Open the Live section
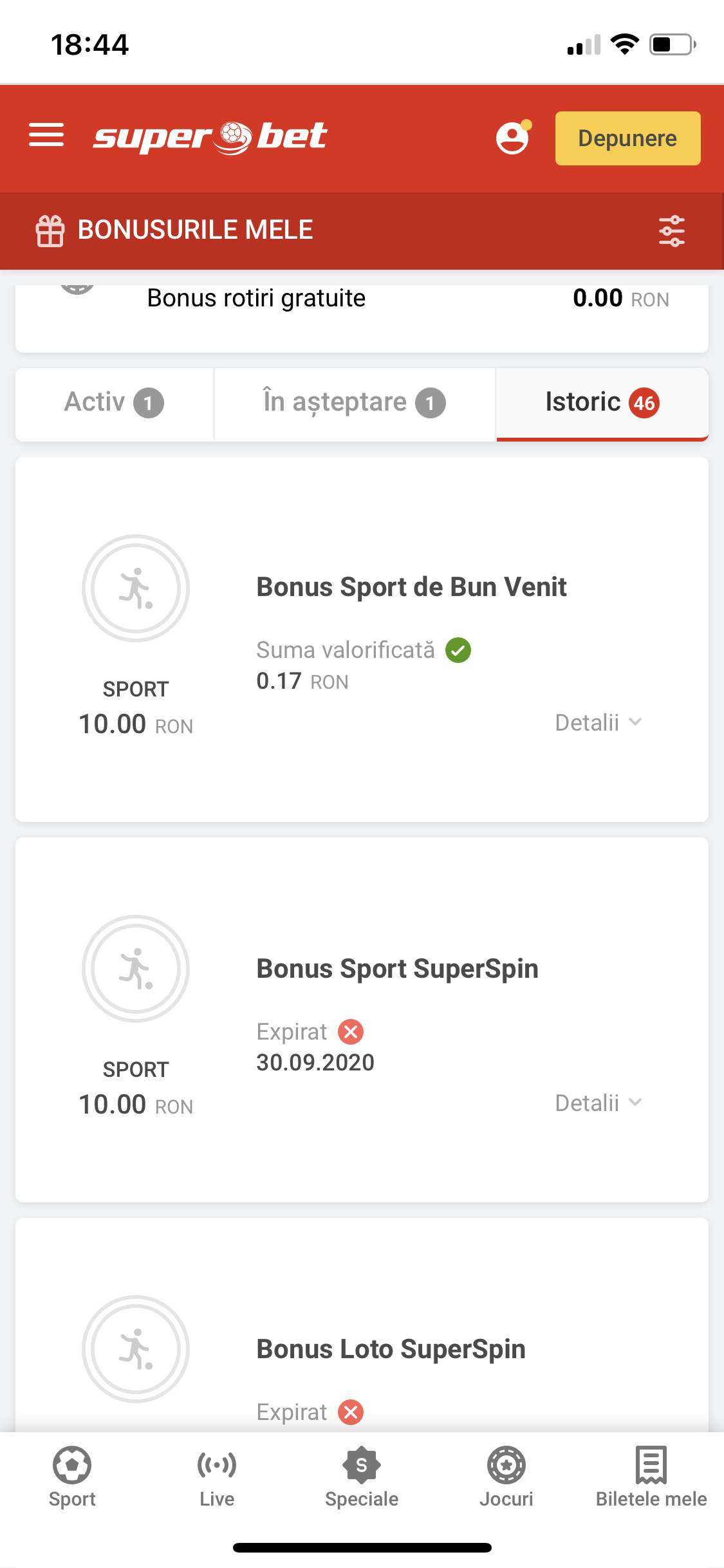This screenshot has height=1568, width=724. click(x=217, y=1477)
